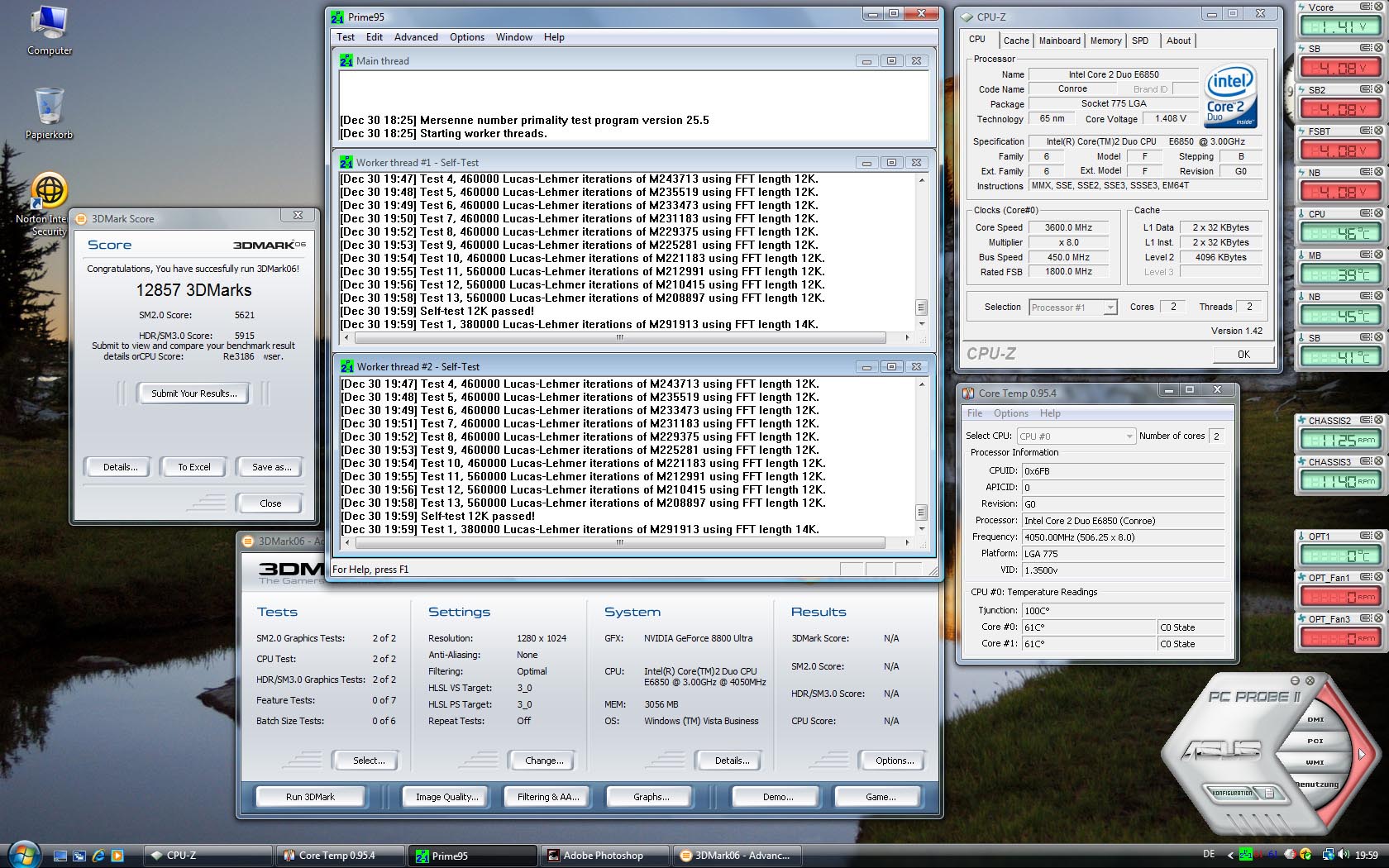The width and height of the screenshot is (1389, 868).
Task: Click Switch between windows quick launch icon
Action: pos(79,856)
